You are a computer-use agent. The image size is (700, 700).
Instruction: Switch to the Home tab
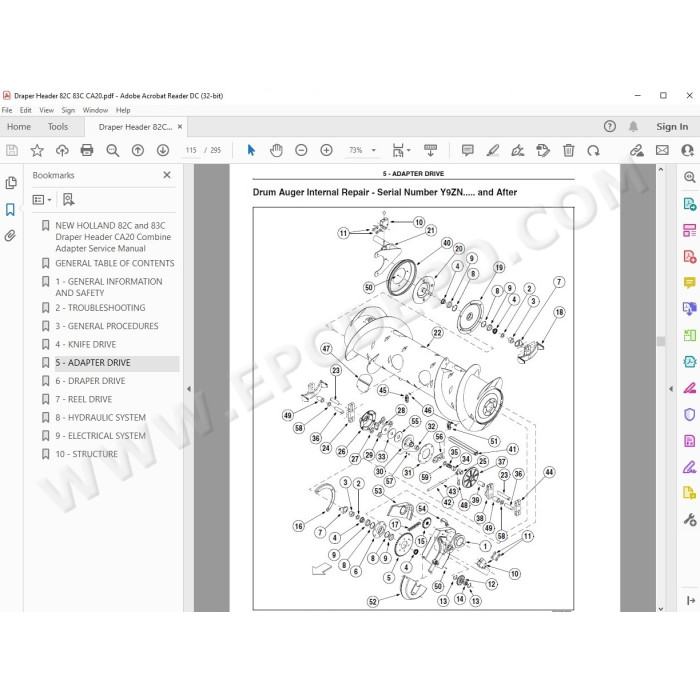[19, 127]
